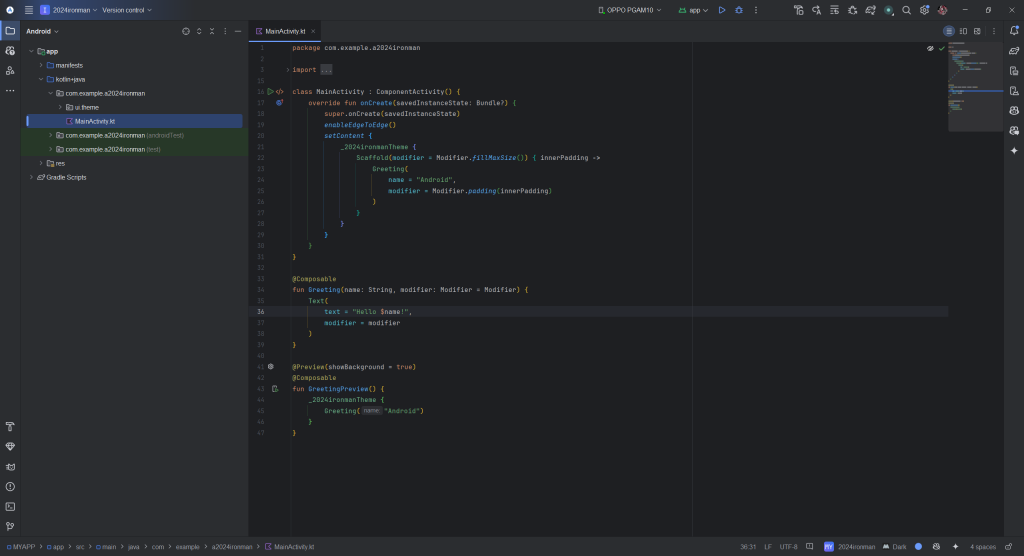Open the App Quality Insights gem icon
The height and width of the screenshot is (556, 1024).
coord(10,447)
